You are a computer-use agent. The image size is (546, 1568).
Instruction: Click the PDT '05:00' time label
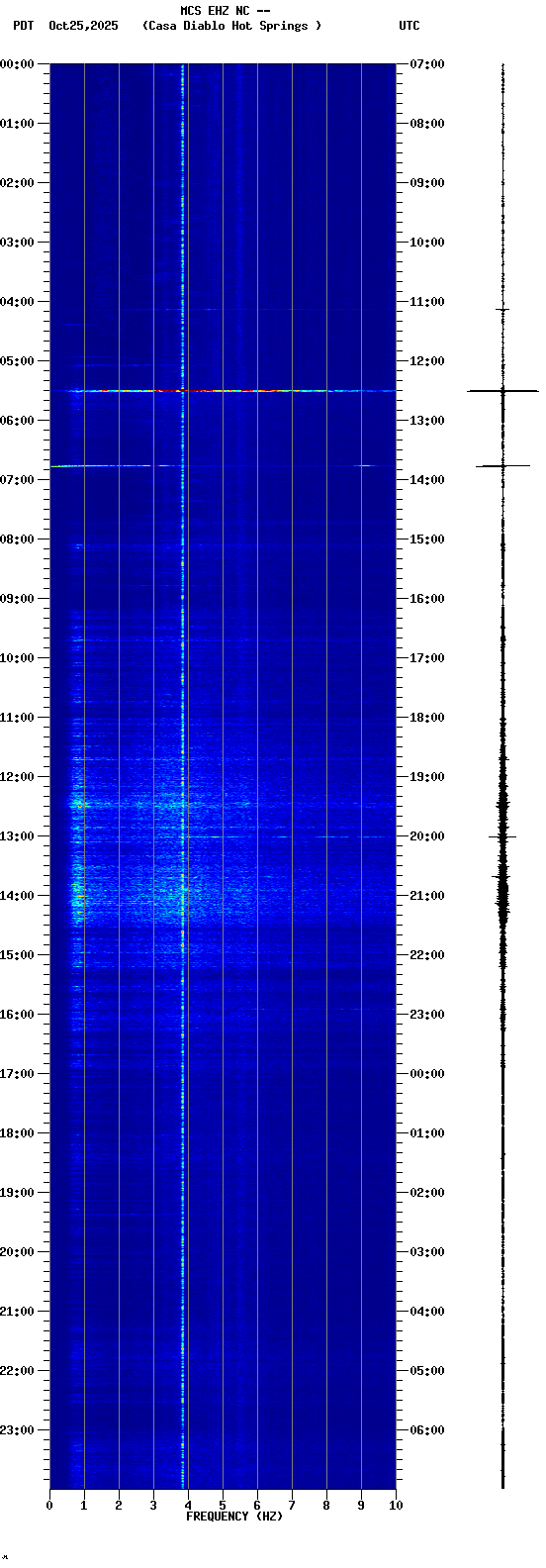(x=18, y=361)
